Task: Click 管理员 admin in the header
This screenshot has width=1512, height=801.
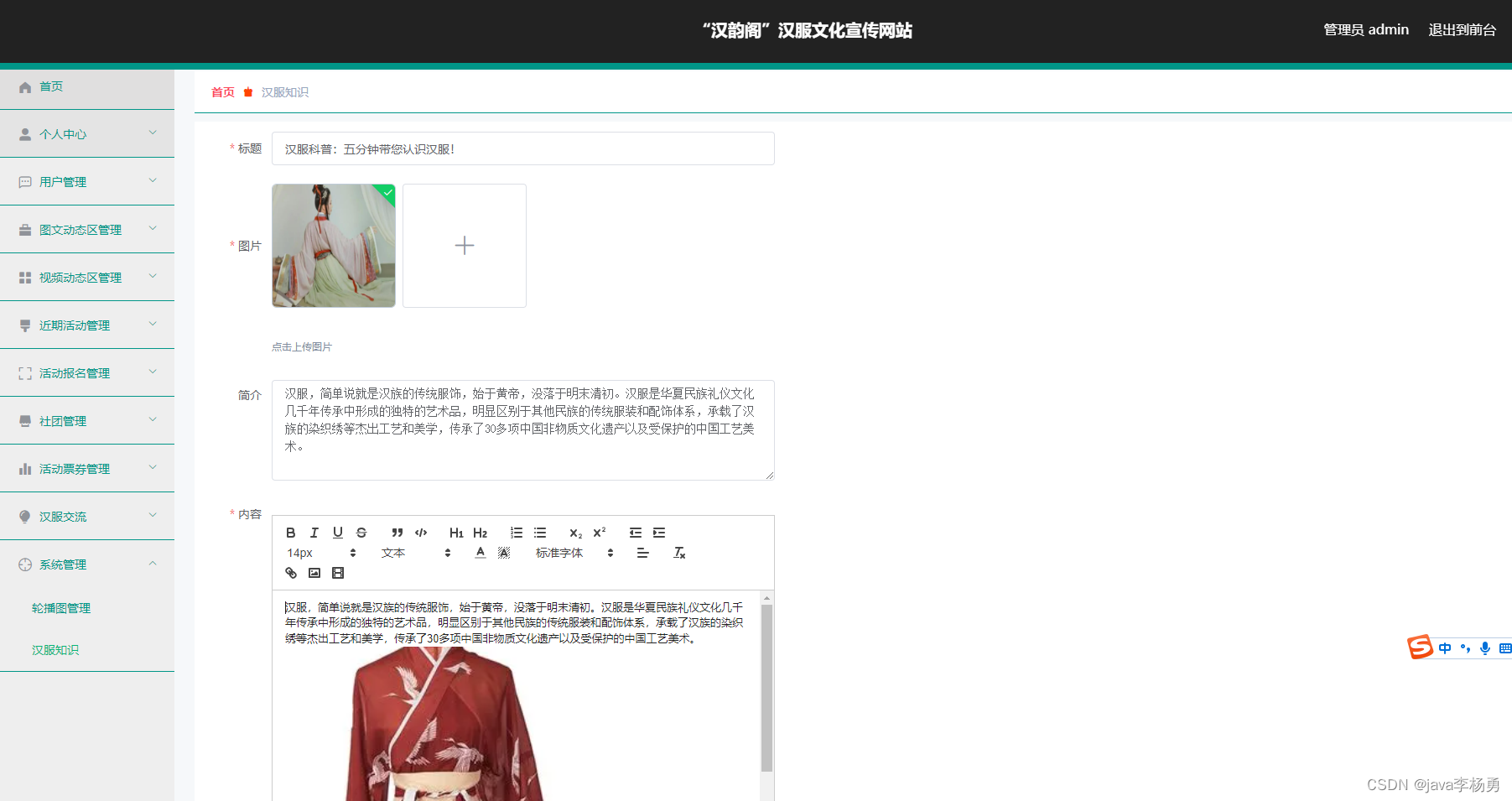Action: (1366, 30)
